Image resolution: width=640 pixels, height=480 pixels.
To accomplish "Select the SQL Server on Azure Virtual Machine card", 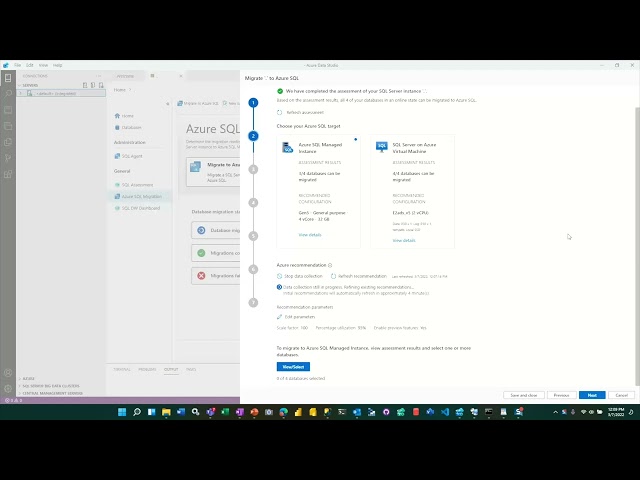I will (x=412, y=191).
